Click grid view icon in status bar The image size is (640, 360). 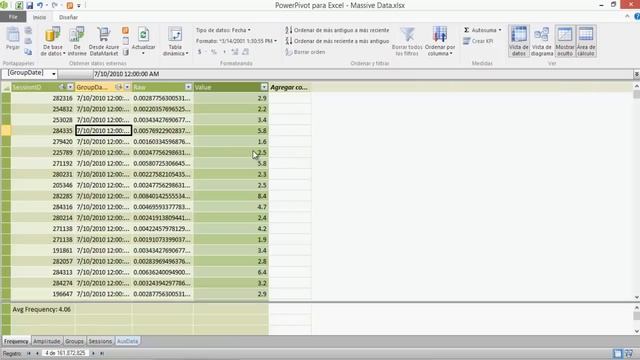click(x=618, y=353)
